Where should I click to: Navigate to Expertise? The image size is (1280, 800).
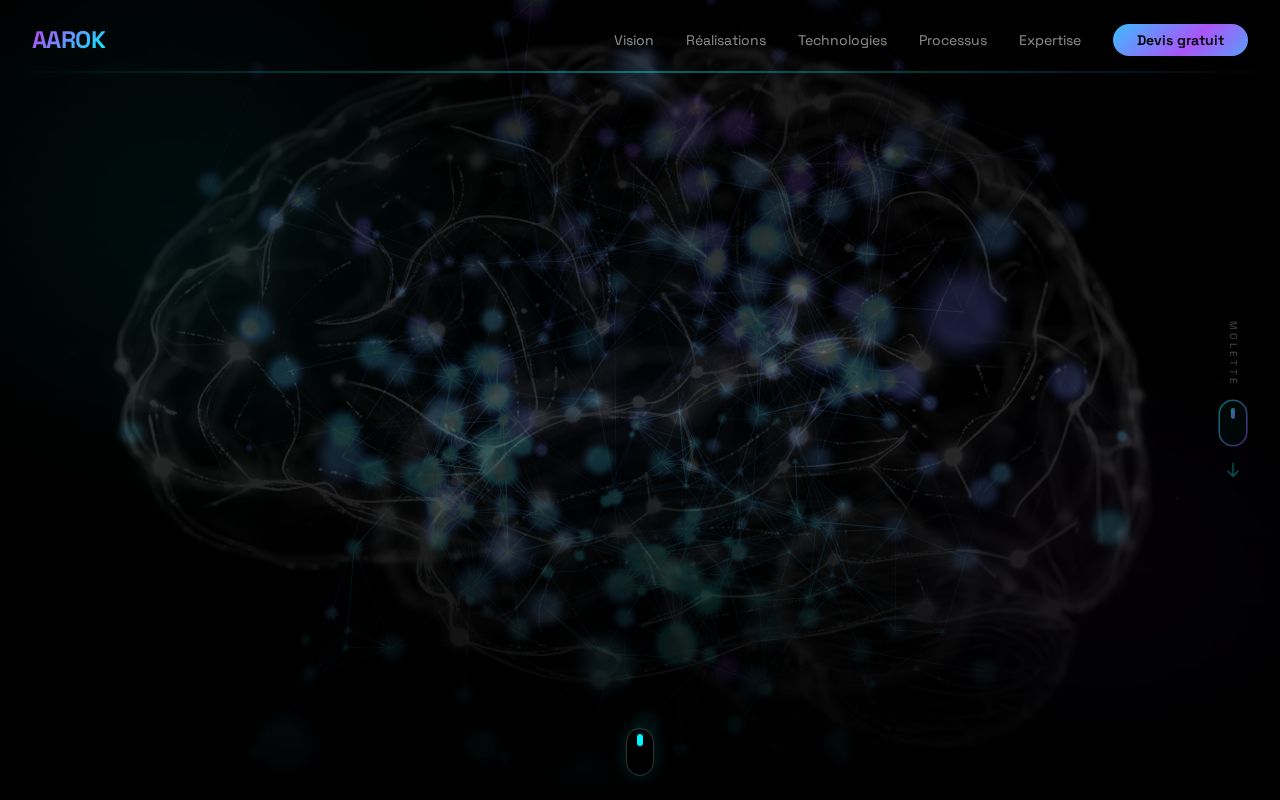click(x=1050, y=40)
